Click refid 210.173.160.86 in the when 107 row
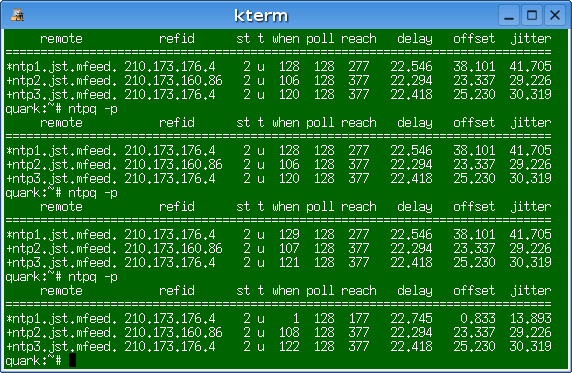 [x=173, y=249]
